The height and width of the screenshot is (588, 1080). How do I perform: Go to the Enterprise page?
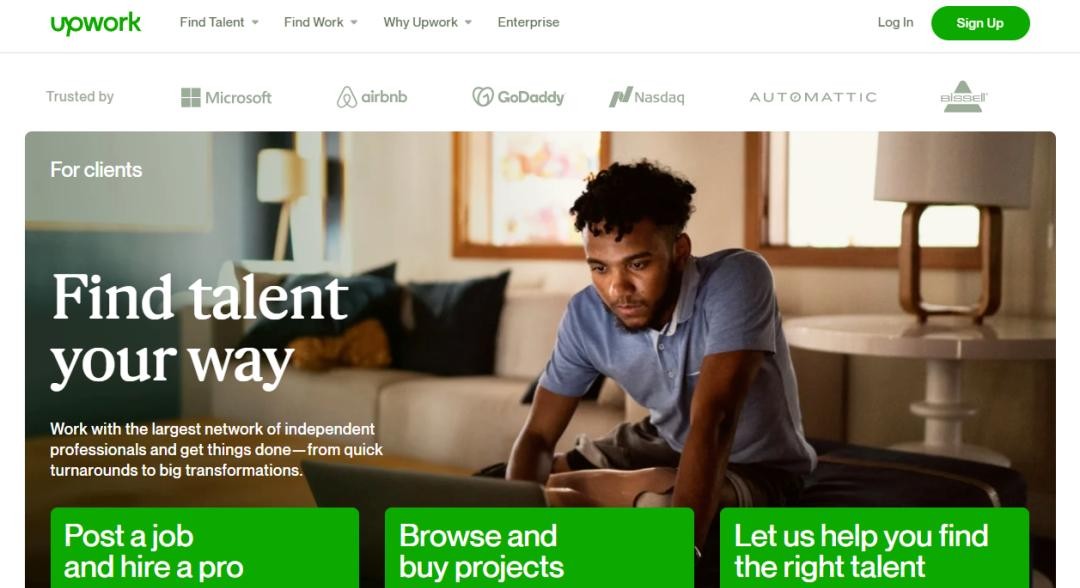click(528, 23)
